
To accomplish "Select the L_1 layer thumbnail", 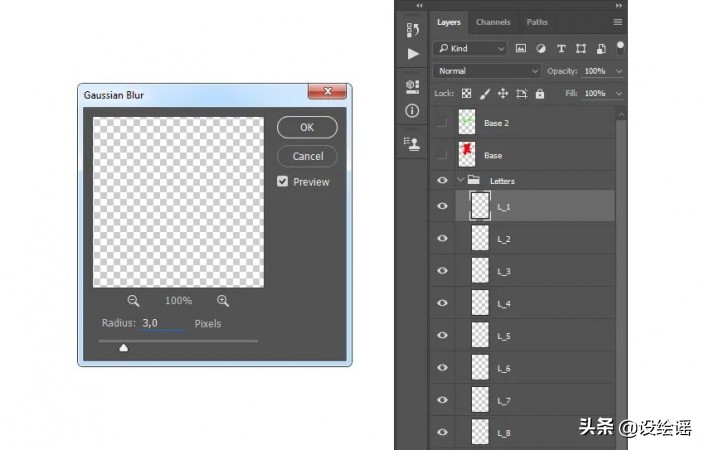I will 480,206.
